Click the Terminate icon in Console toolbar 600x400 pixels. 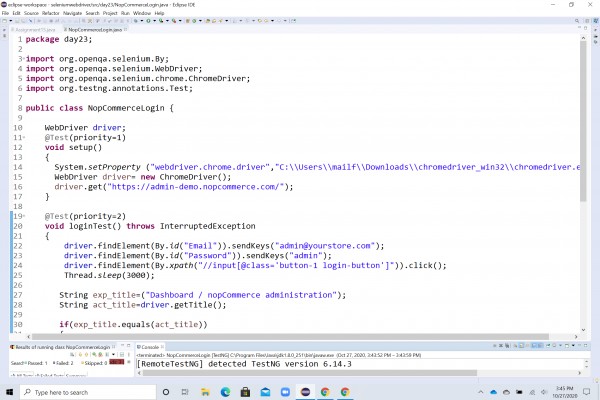pos(494,345)
